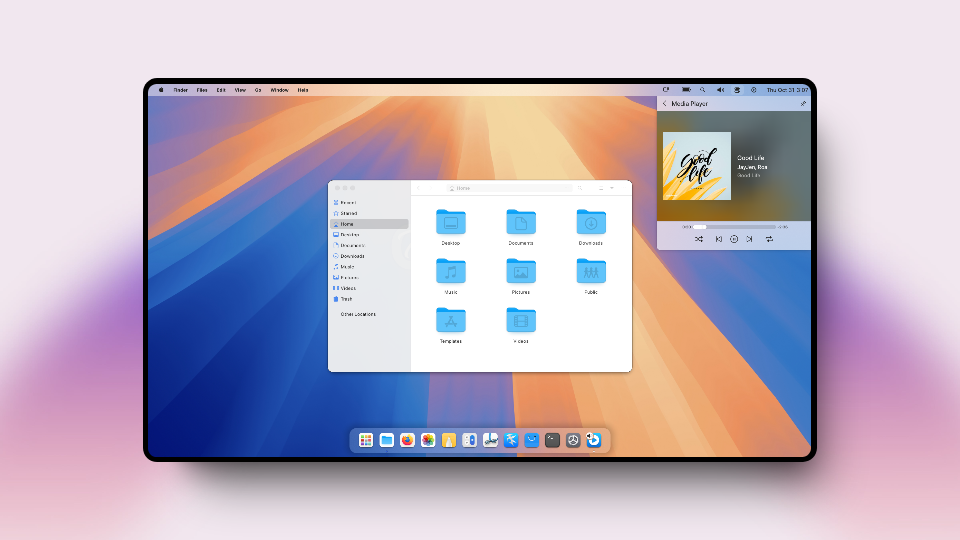Open the Edit menu

pyautogui.click(x=221, y=90)
